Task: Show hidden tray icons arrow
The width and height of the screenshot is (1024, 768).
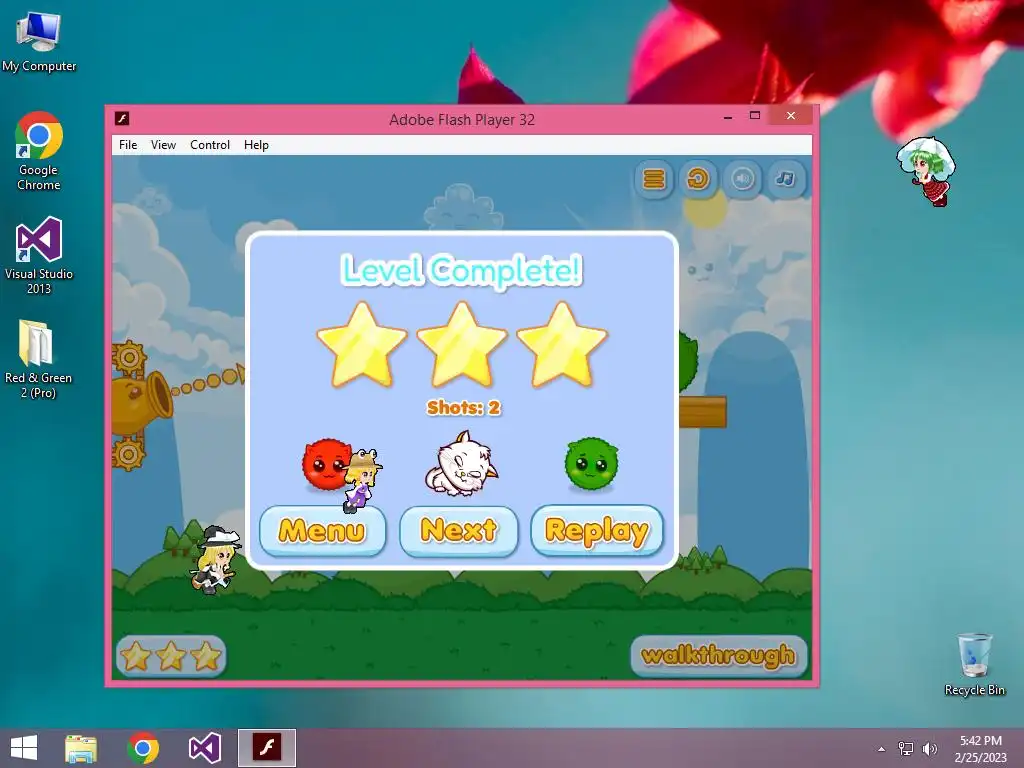Action: click(x=882, y=749)
